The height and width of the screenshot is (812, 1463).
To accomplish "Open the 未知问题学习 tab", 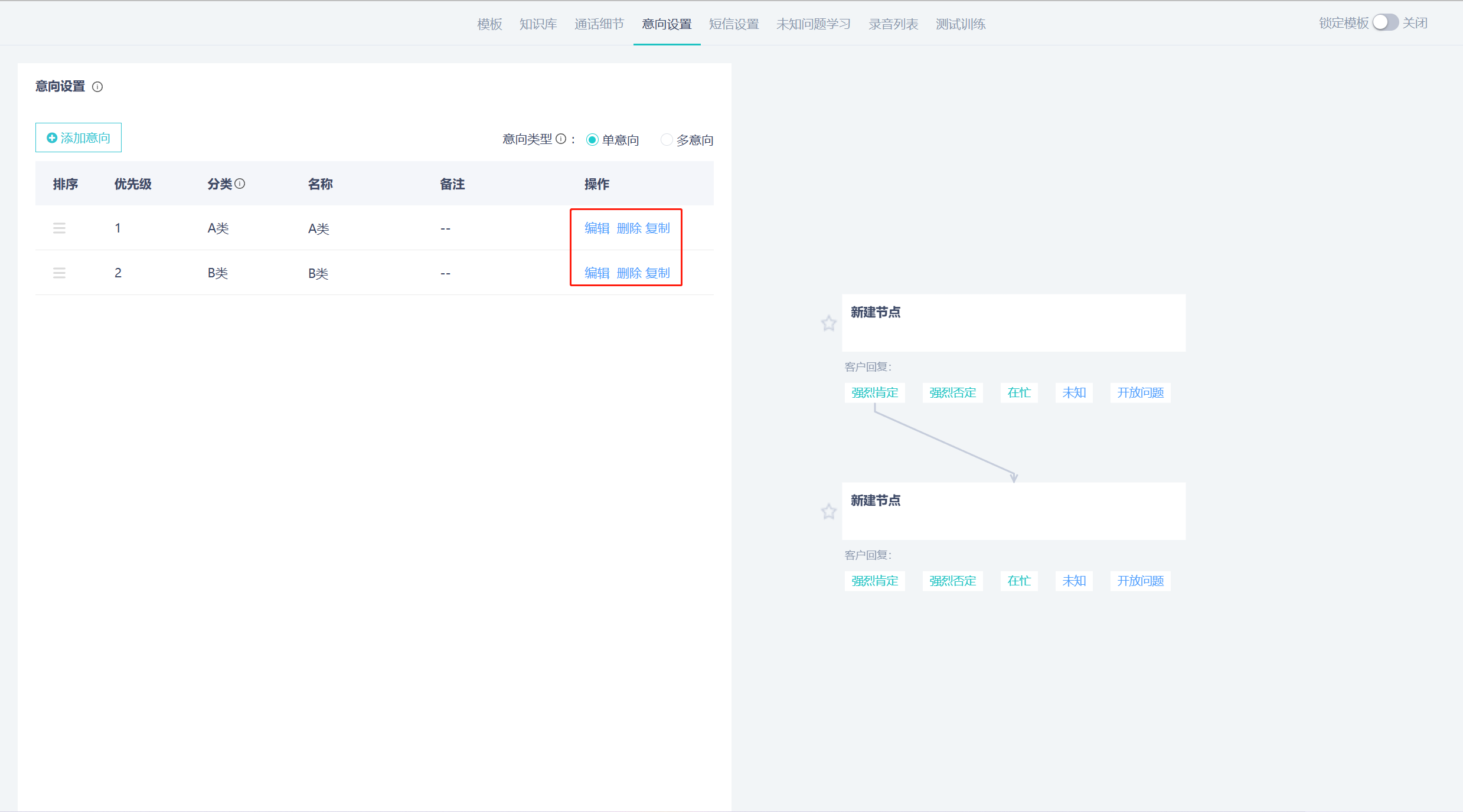I will pos(814,24).
